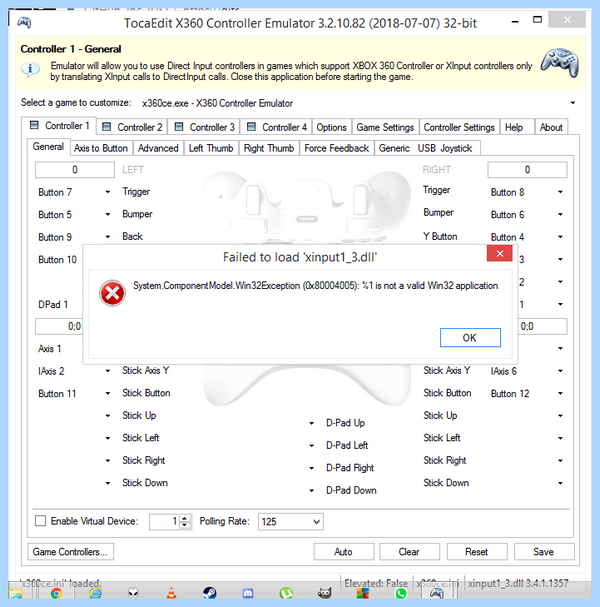600x607 pixels.
Task: Expand the Button 8 right Trigger dropdown
Action: tap(560, 192)
